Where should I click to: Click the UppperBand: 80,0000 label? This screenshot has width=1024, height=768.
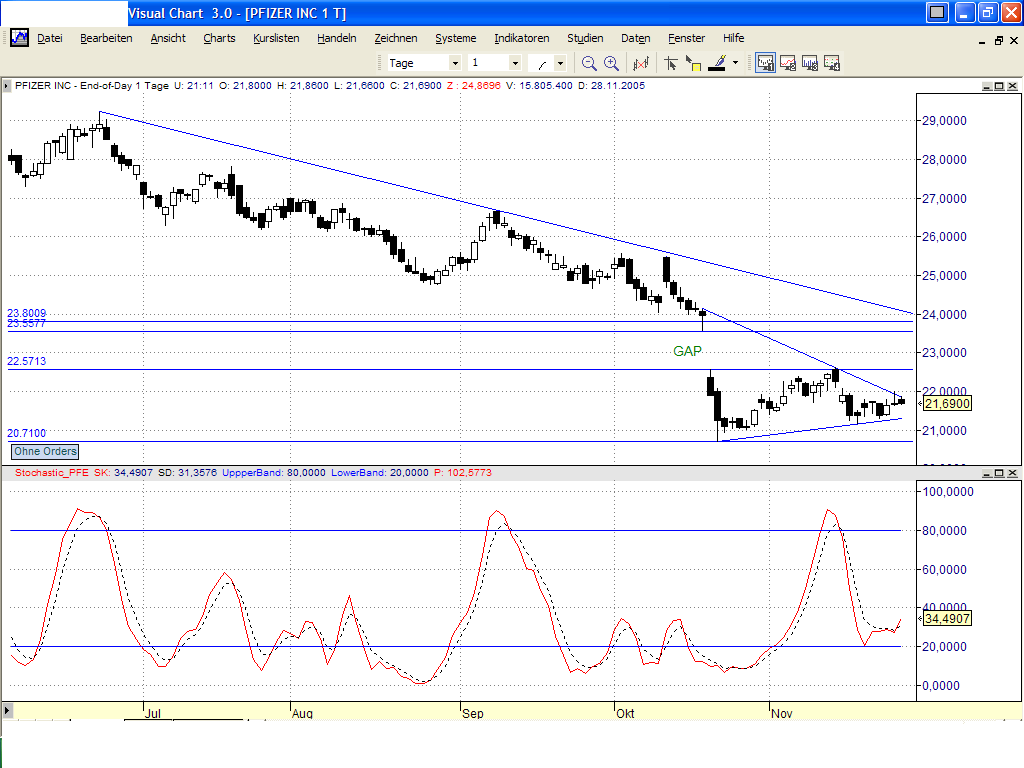tap(274, 473)
